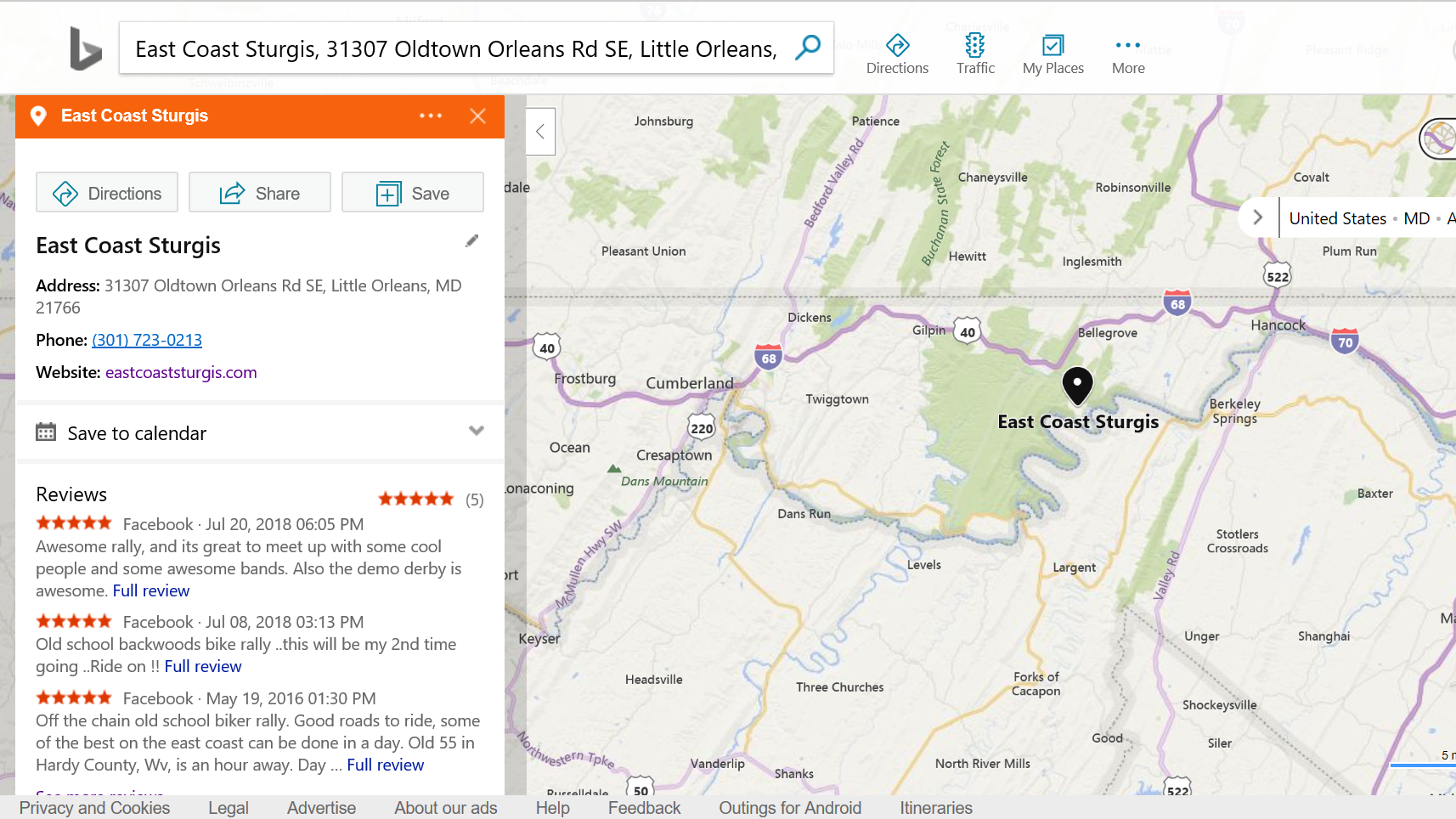Click the map style icon at top right

tap(1439, 138)
